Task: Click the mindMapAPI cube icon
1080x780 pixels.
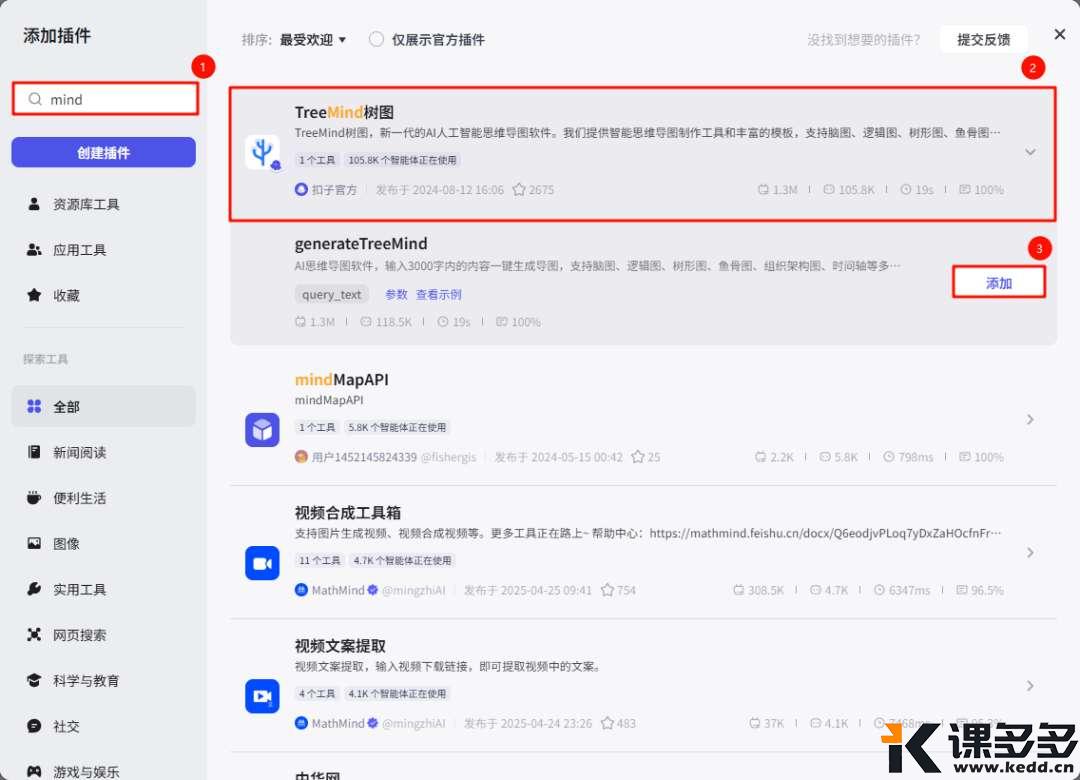Action: 262,430
